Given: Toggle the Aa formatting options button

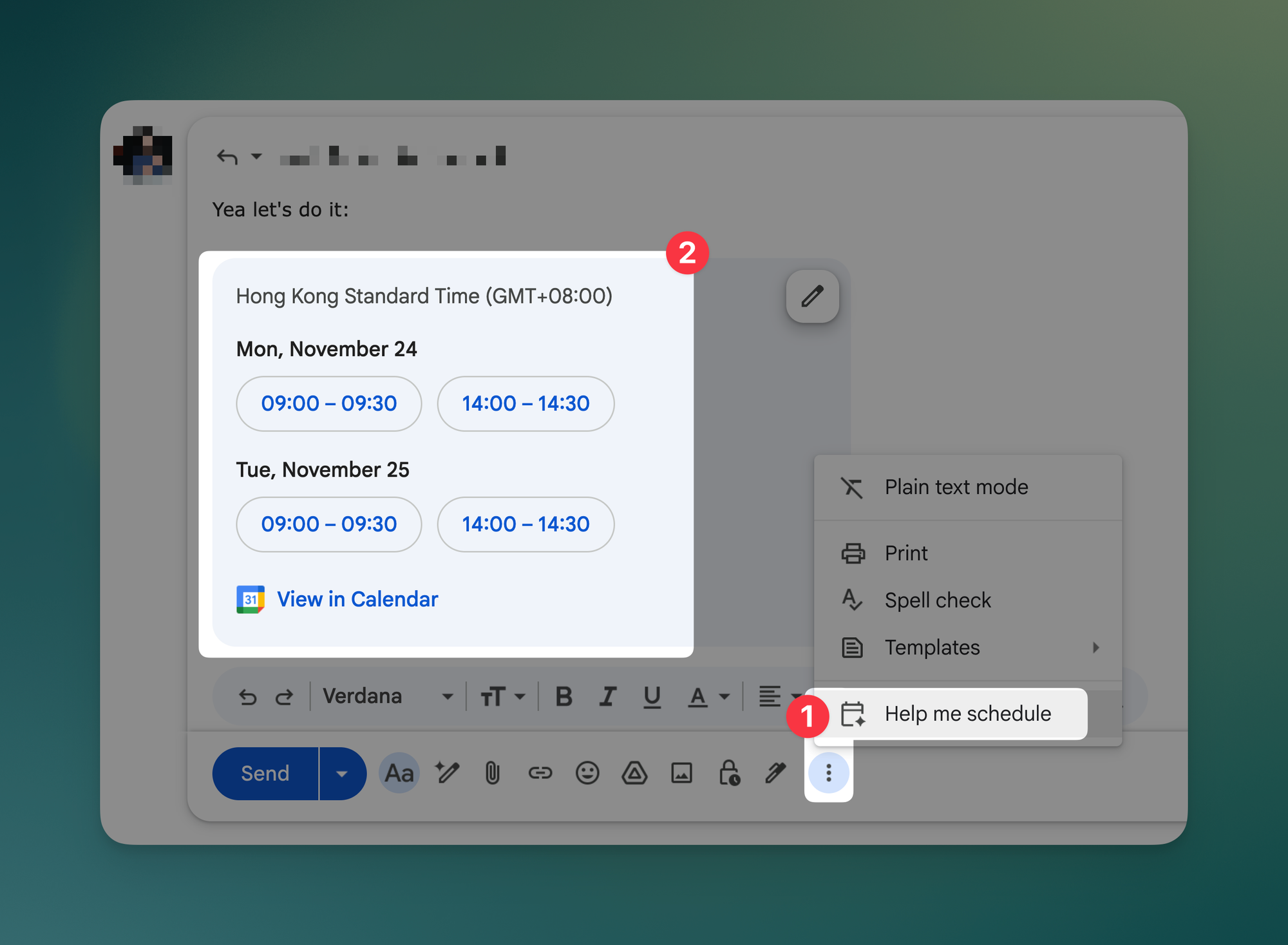Looking at the screenshot, I should click(399, 773).
